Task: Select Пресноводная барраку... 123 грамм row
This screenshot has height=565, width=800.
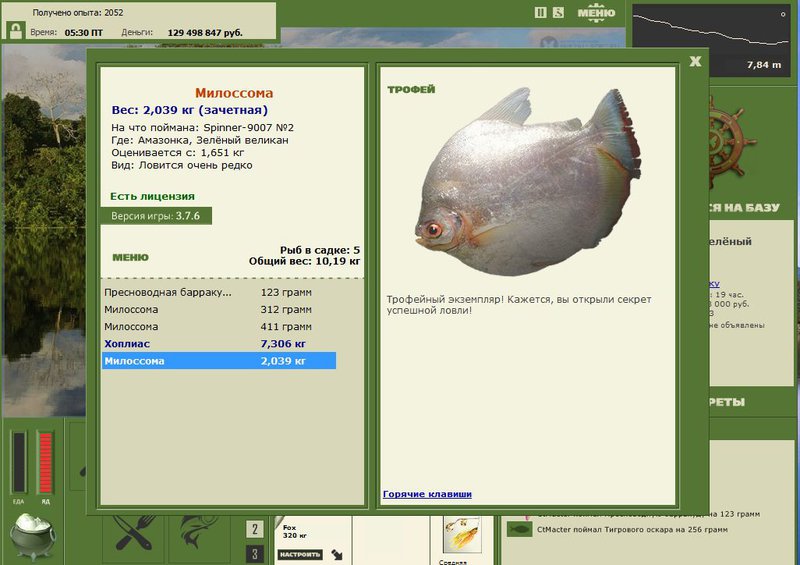Action: (x=218, y=292)
